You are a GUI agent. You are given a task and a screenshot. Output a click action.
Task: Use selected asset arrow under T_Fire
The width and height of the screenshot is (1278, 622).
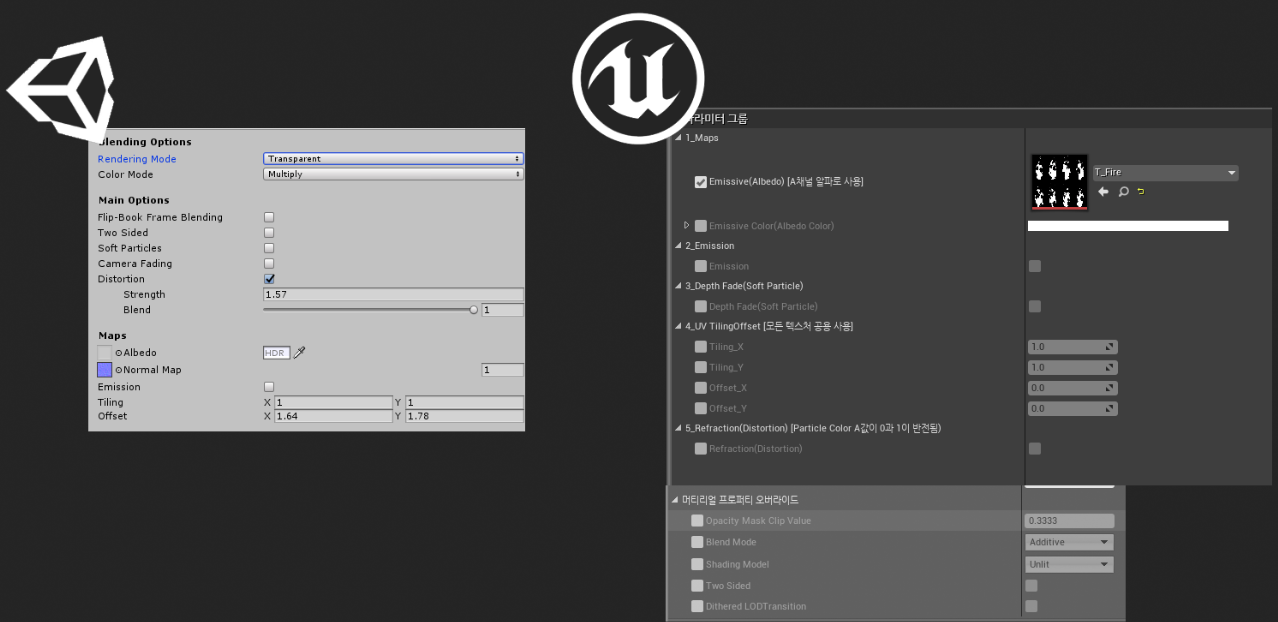tap(1103, 192)
